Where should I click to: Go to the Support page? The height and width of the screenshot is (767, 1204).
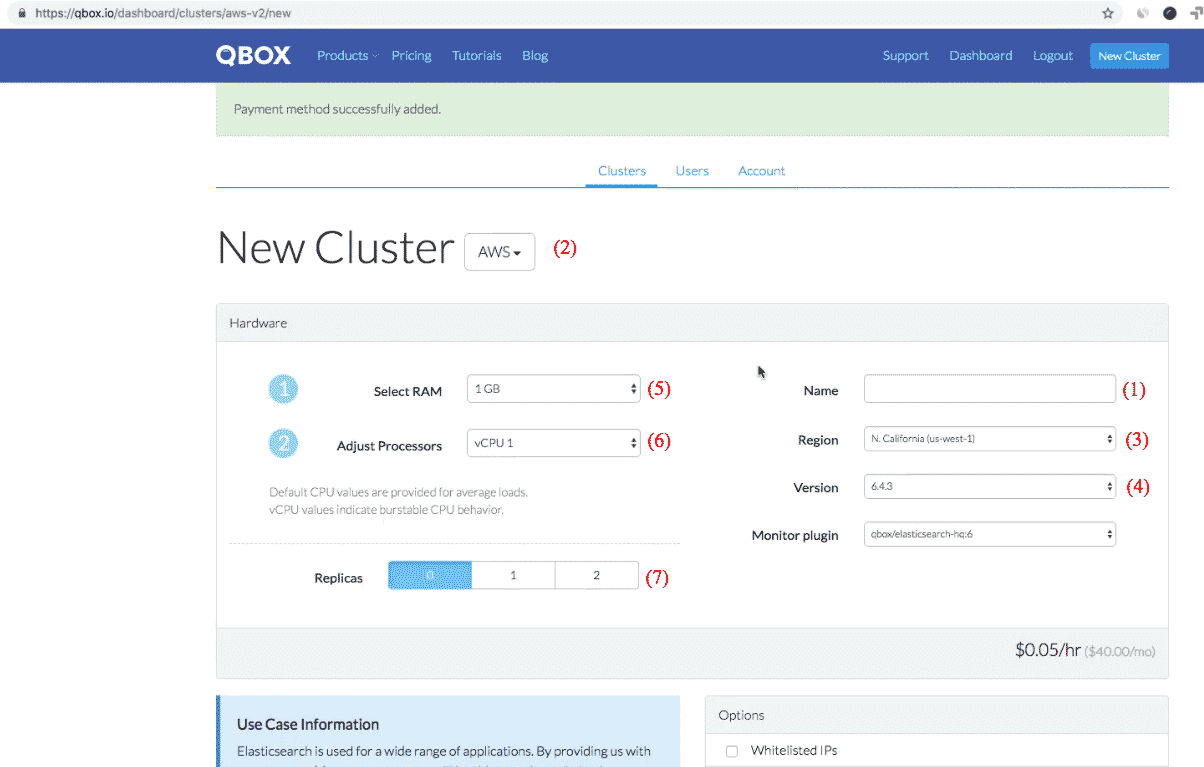click(x=905, y=56)
